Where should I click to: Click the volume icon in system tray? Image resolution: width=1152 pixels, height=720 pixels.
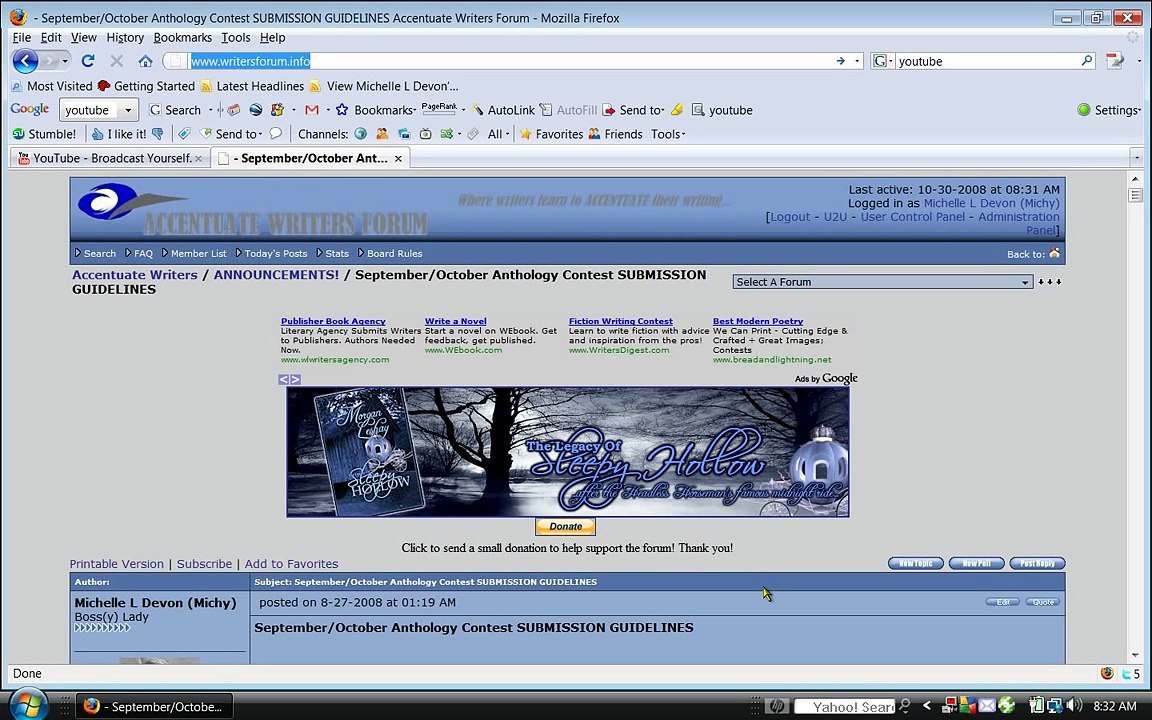[1074, 706]
